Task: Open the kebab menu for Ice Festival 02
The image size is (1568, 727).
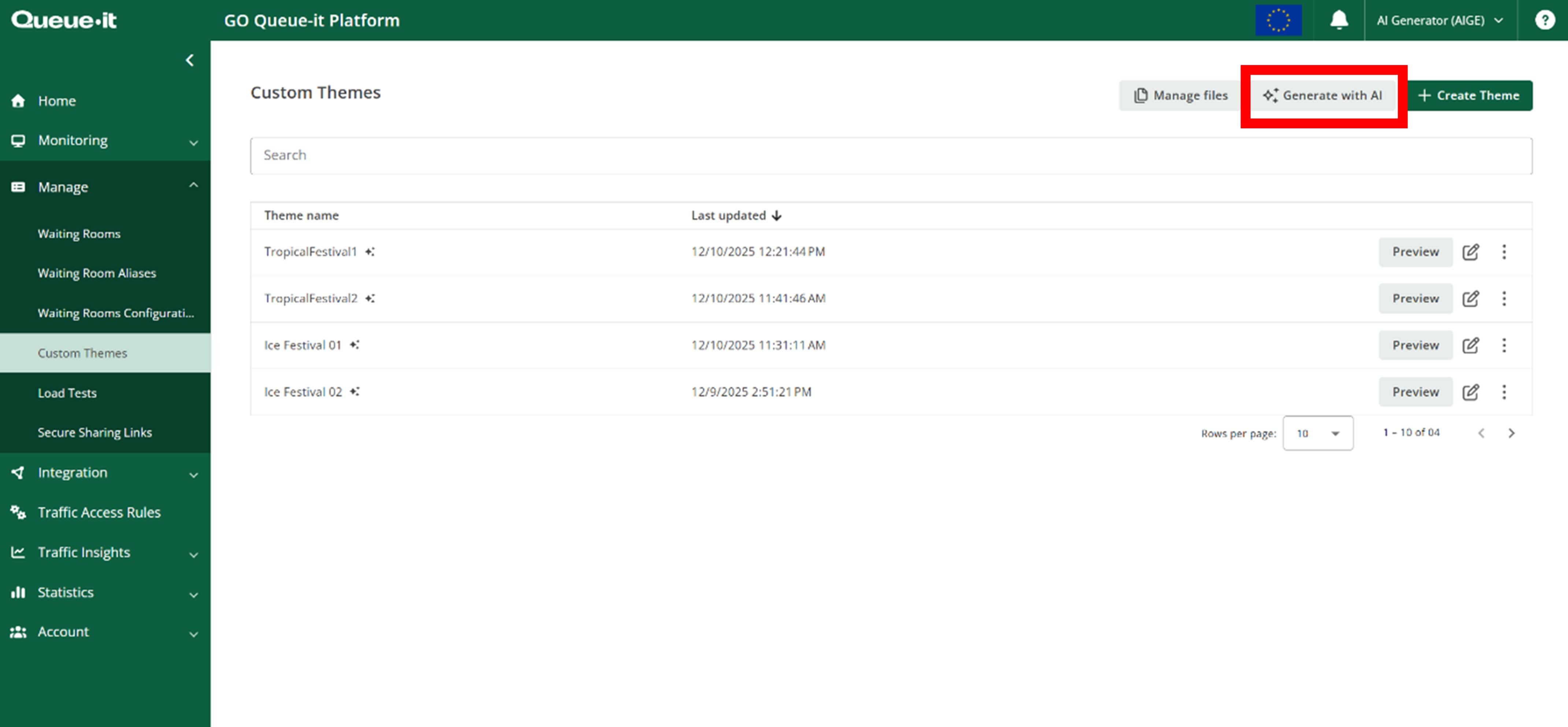Action: 1505,392
